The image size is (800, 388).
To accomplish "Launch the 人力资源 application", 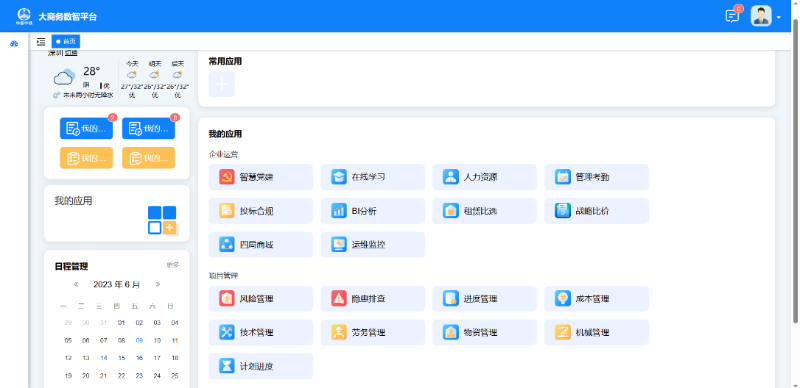I will (485, 177).
